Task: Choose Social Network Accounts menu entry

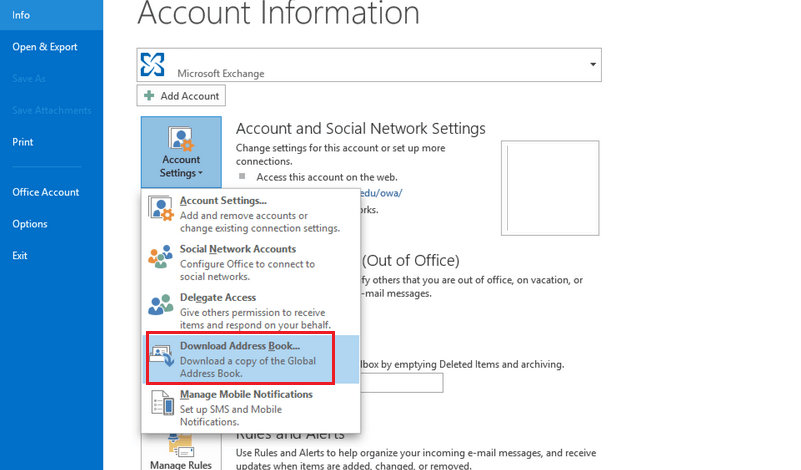Action: point(251,263)
